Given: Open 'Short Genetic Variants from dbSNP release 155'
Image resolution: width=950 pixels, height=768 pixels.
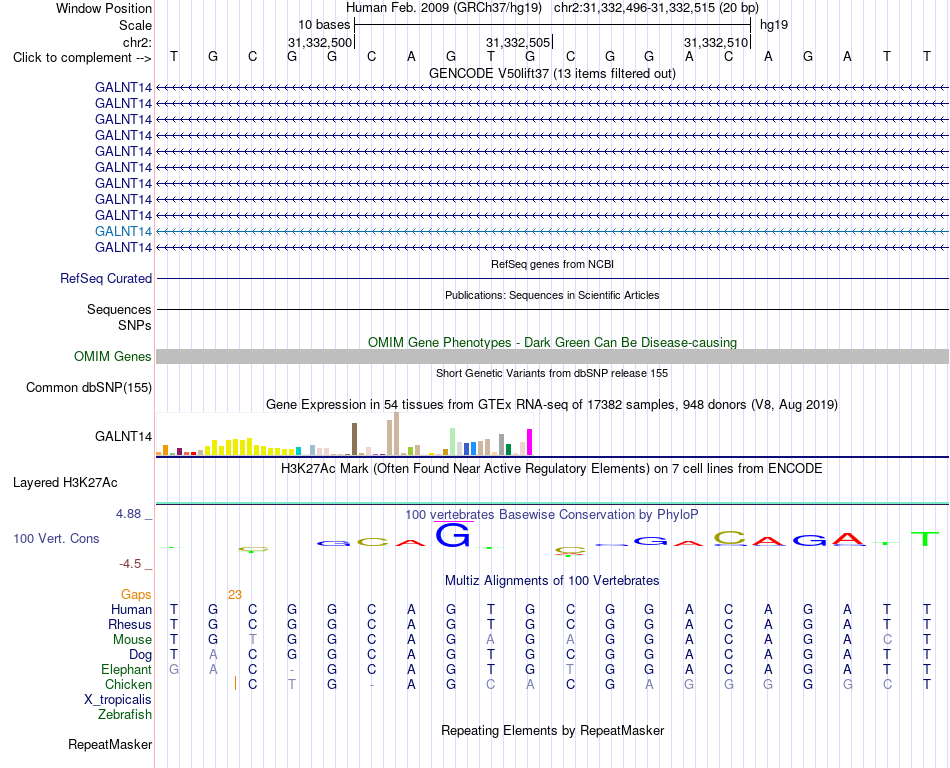Looking at the screenshot, I should (552, 373).
